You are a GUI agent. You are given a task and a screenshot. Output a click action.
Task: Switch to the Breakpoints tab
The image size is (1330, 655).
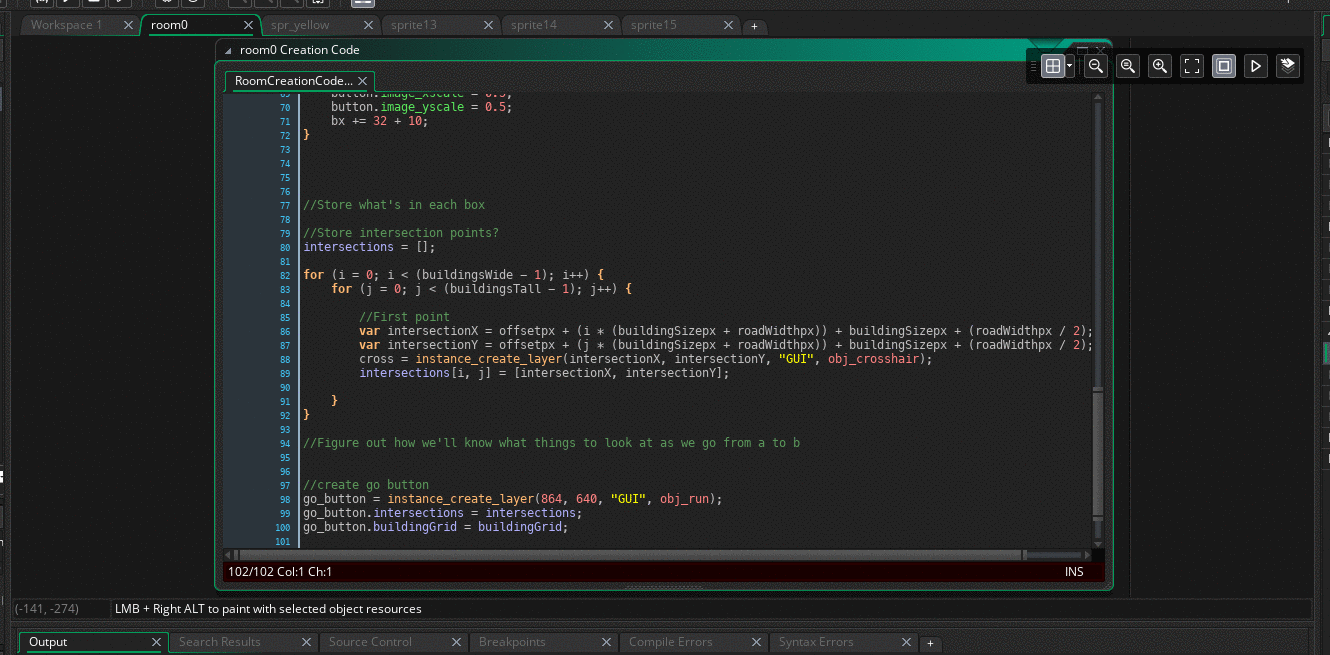tap(510, 642)
